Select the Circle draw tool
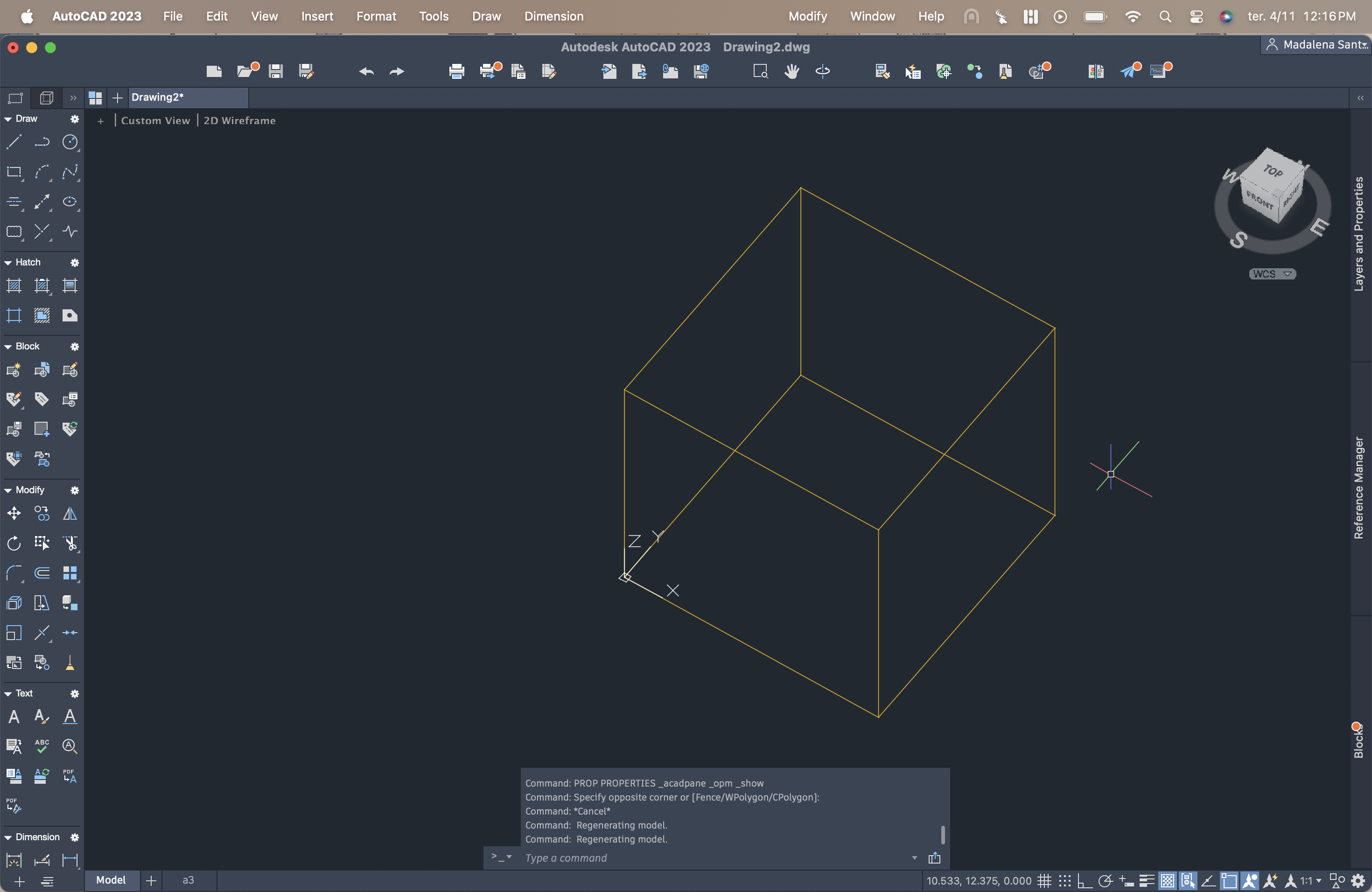 pos(70,142)
